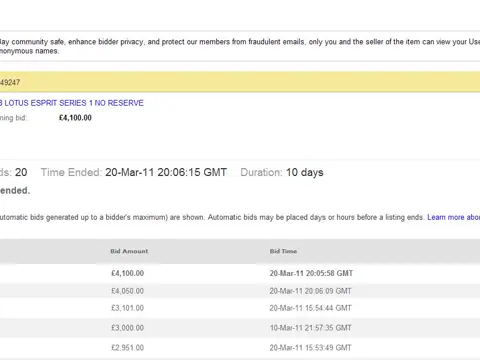Select the £3,101.00 bid amount cell
The image size is (480, 360).
click(128, 308)
